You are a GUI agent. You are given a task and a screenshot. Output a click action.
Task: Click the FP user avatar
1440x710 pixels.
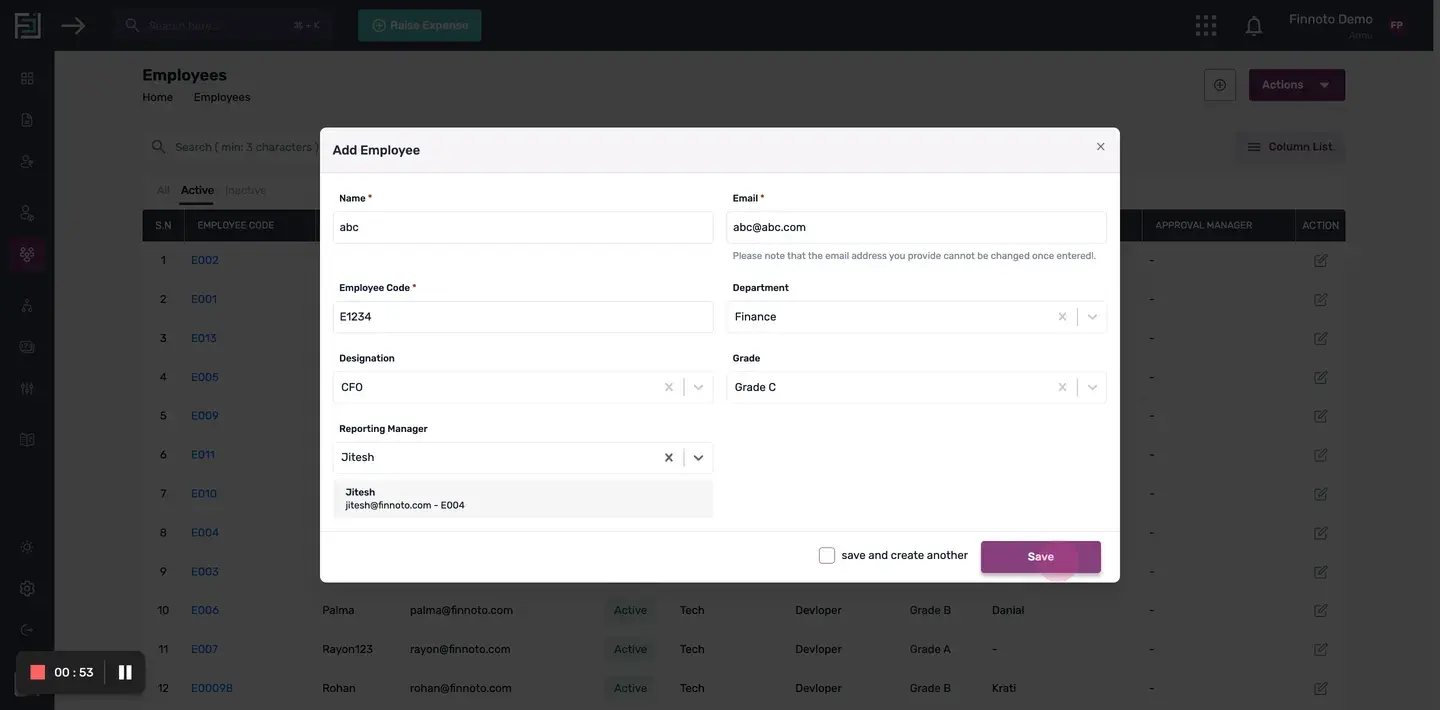(1396, 26)
